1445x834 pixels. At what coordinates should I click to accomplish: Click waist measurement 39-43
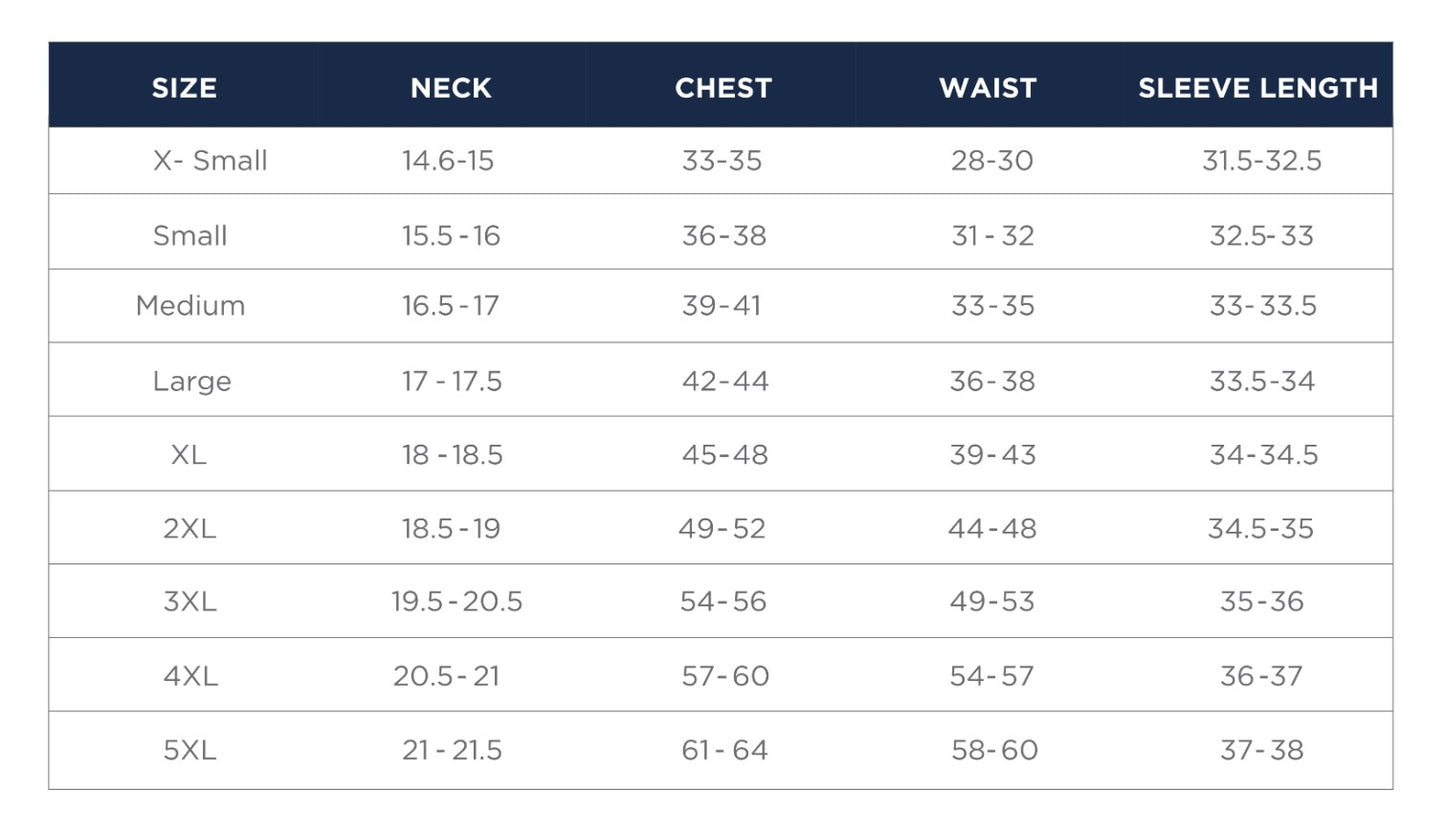993,455
